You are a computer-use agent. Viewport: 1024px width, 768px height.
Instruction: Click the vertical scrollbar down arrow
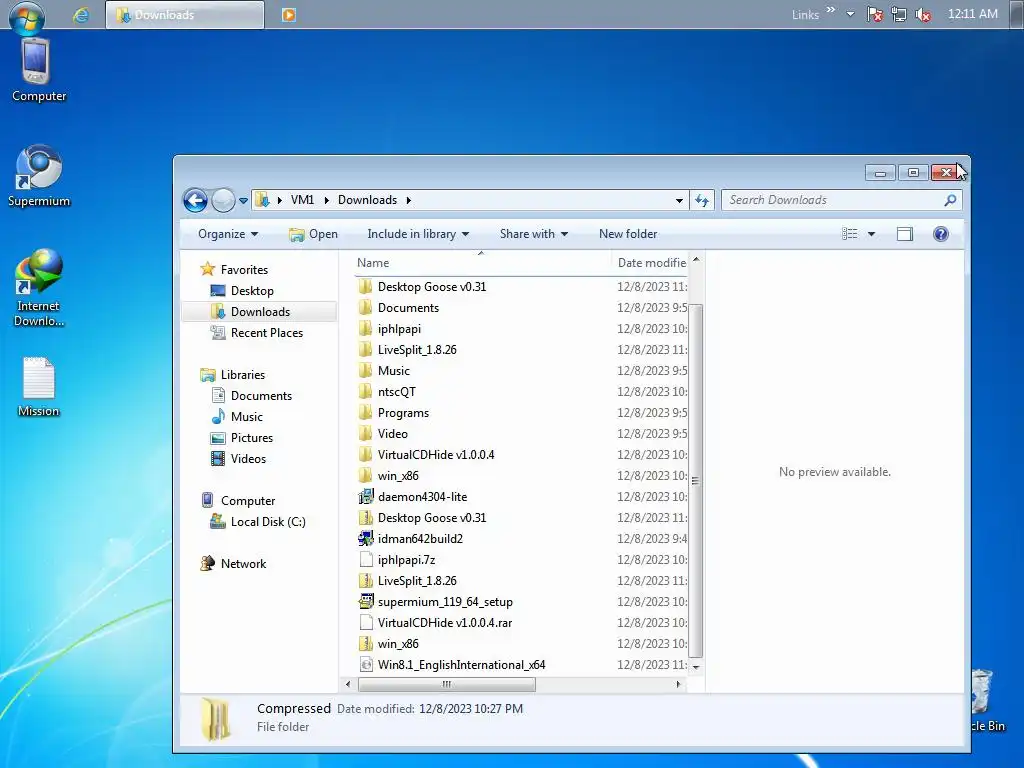tap(696, 667)
